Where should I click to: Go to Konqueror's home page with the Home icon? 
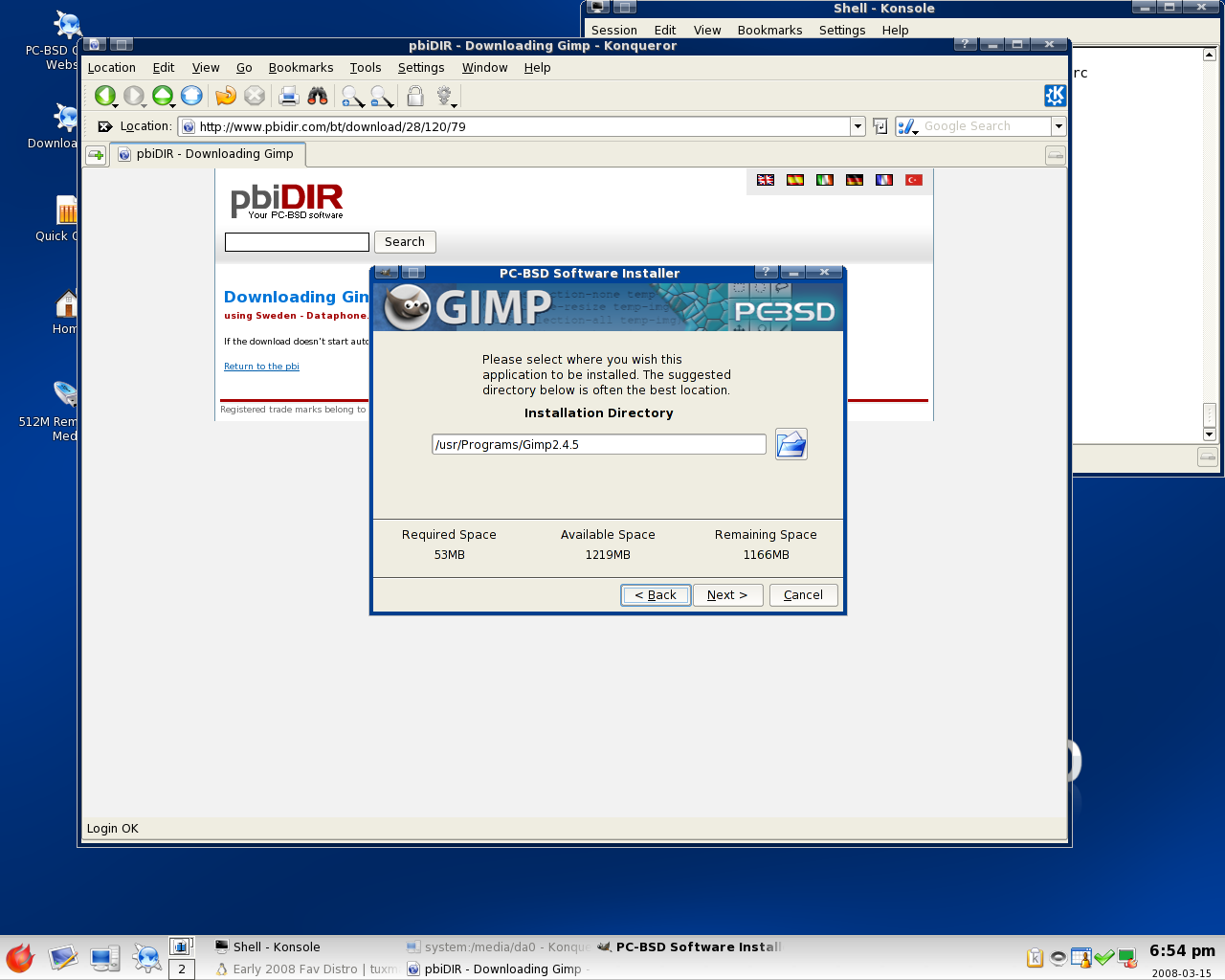[191, 96]
